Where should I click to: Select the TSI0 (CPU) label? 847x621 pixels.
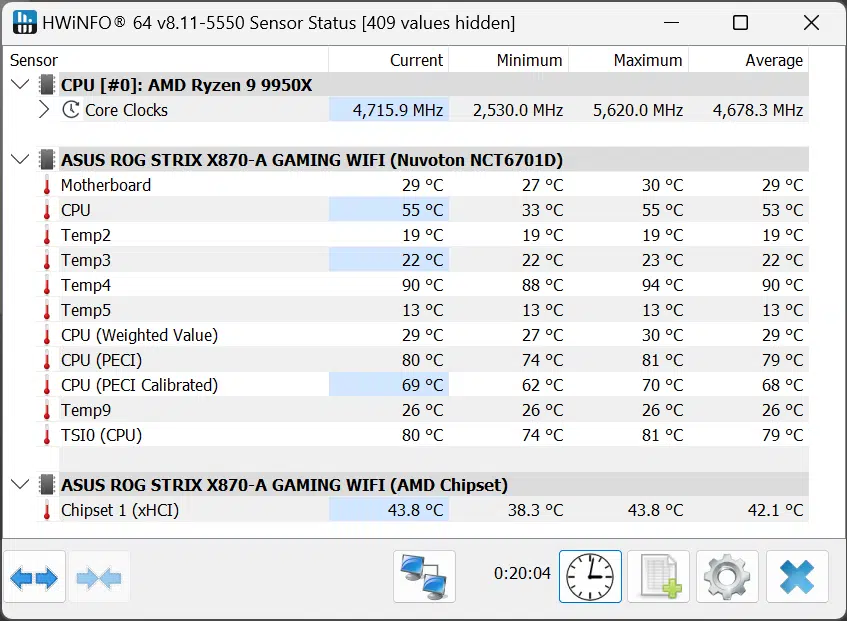pos(102,435)
